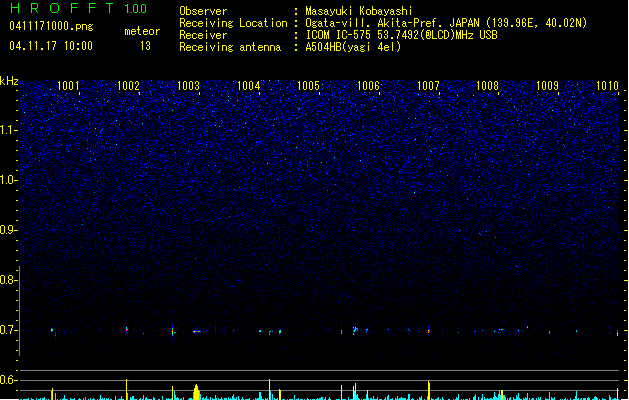Screen dimensions: 629x400
Task: Click the 0.6 kHz axis label
Action: (9, 380)
